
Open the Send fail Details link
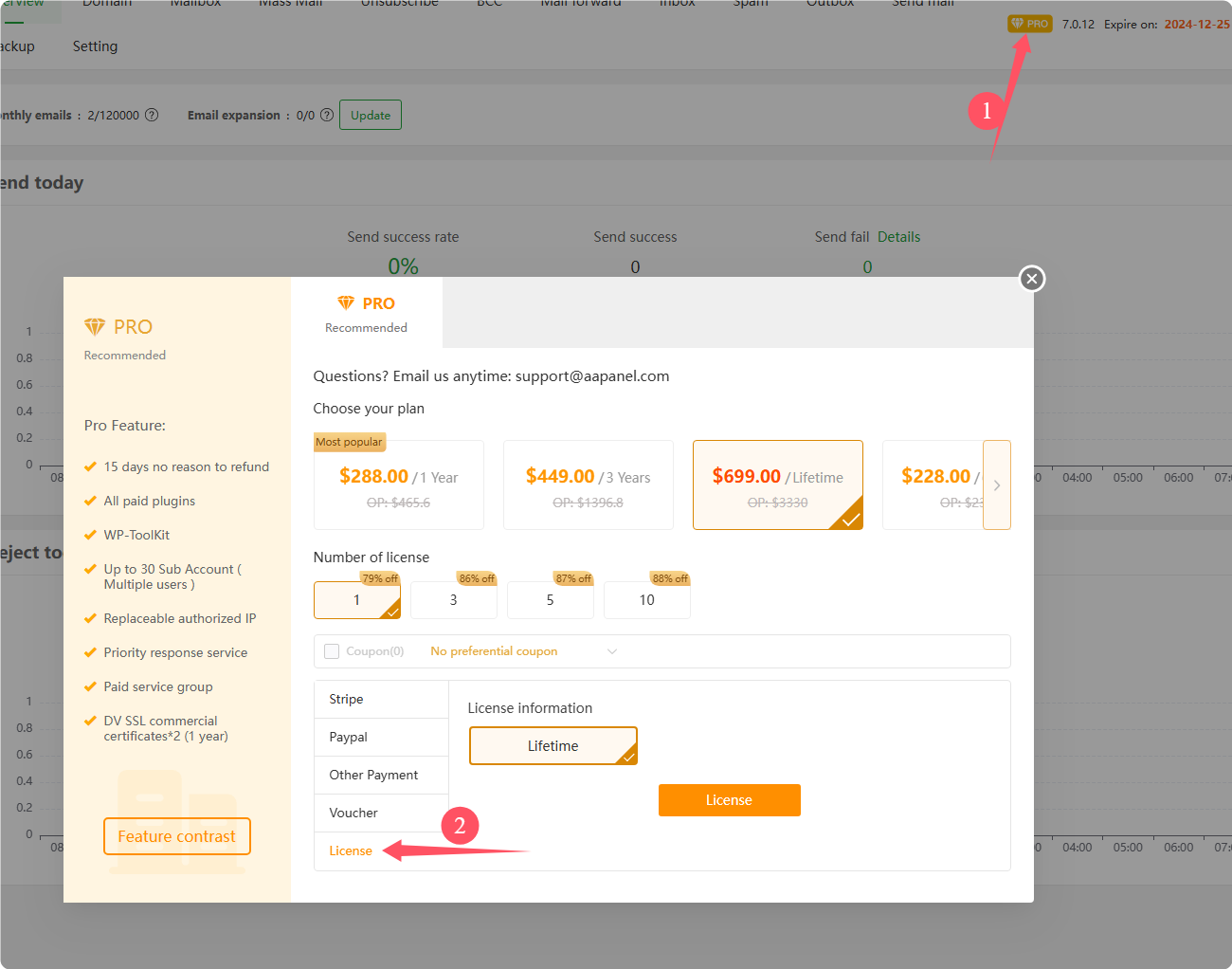(x=899, y=237)
